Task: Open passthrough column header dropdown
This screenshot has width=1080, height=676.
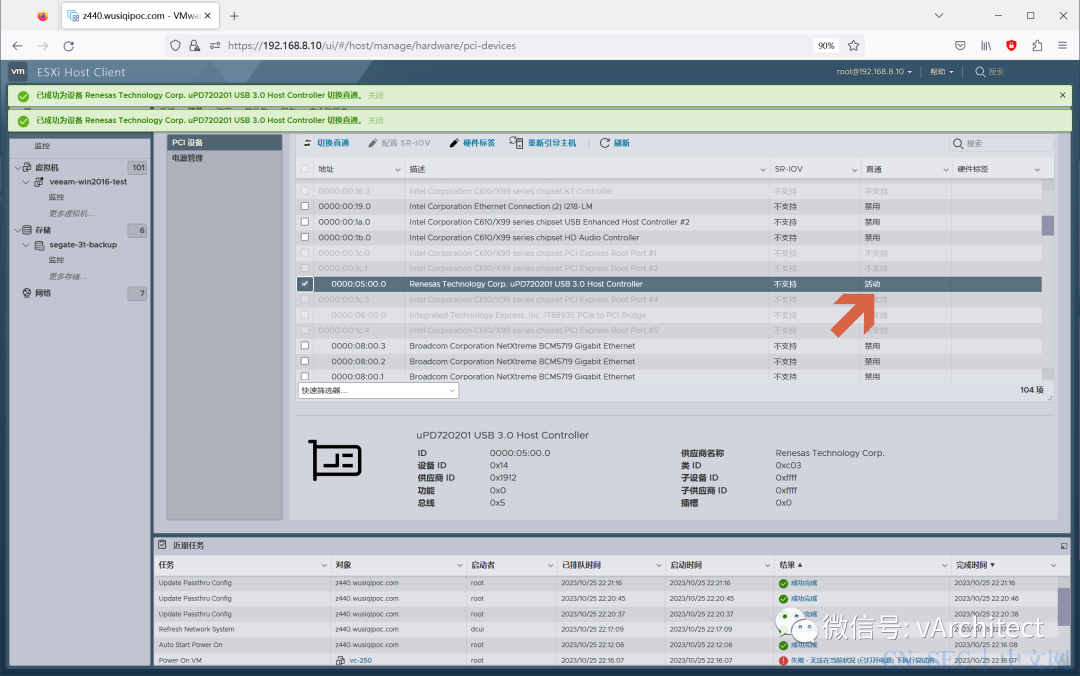Action: point(945,170)
